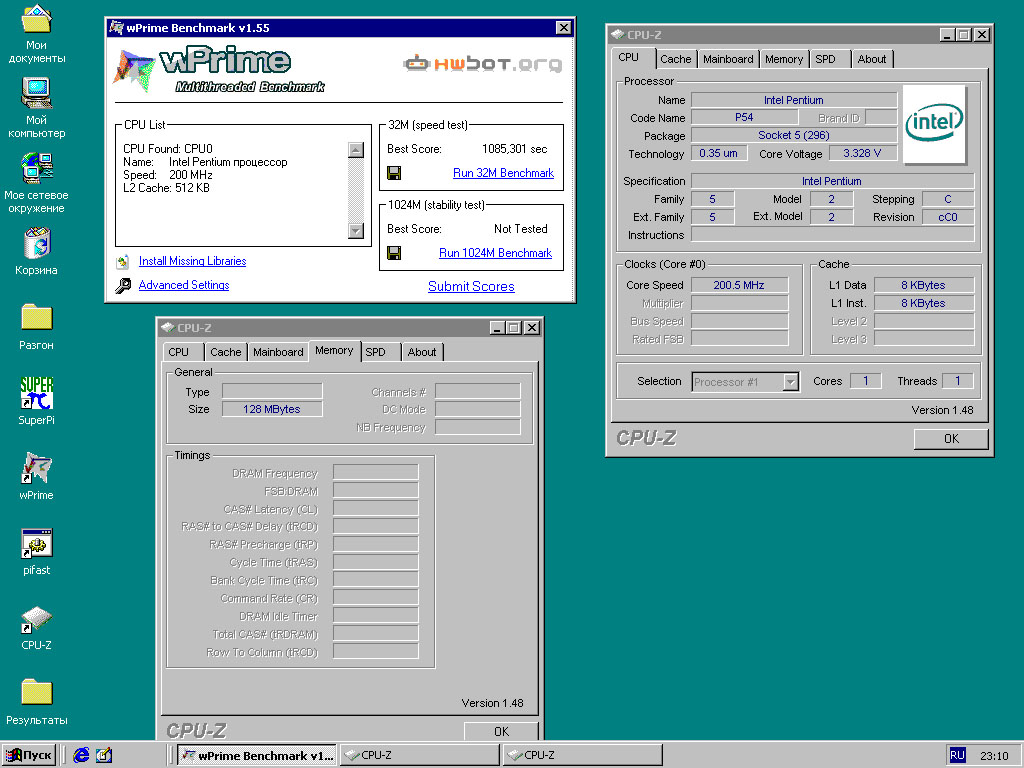
Task: Click the Core Voltage 3.328 V field
Action: pos(862,153)
